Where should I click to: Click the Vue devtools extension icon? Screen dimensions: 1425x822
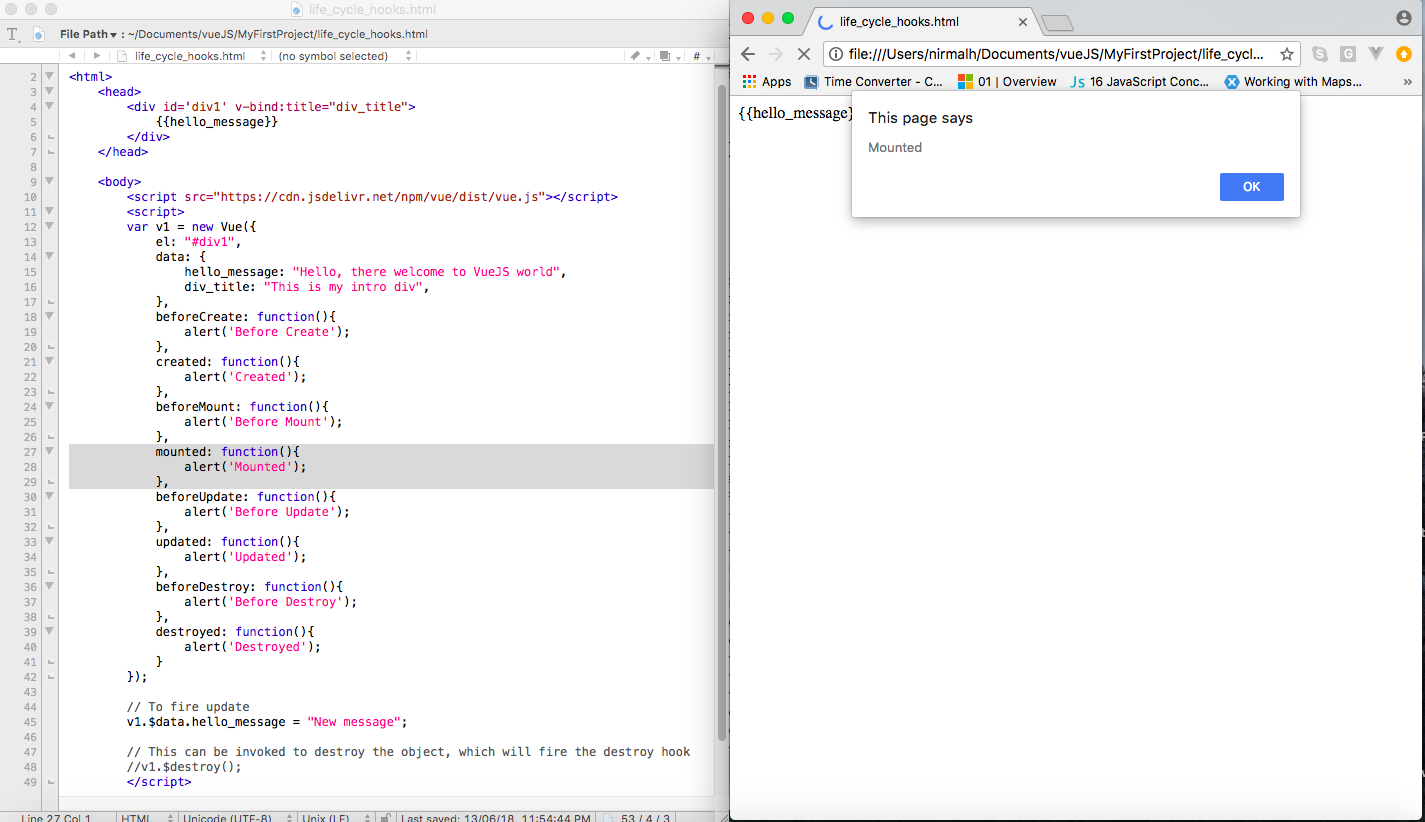(1376, 54)
